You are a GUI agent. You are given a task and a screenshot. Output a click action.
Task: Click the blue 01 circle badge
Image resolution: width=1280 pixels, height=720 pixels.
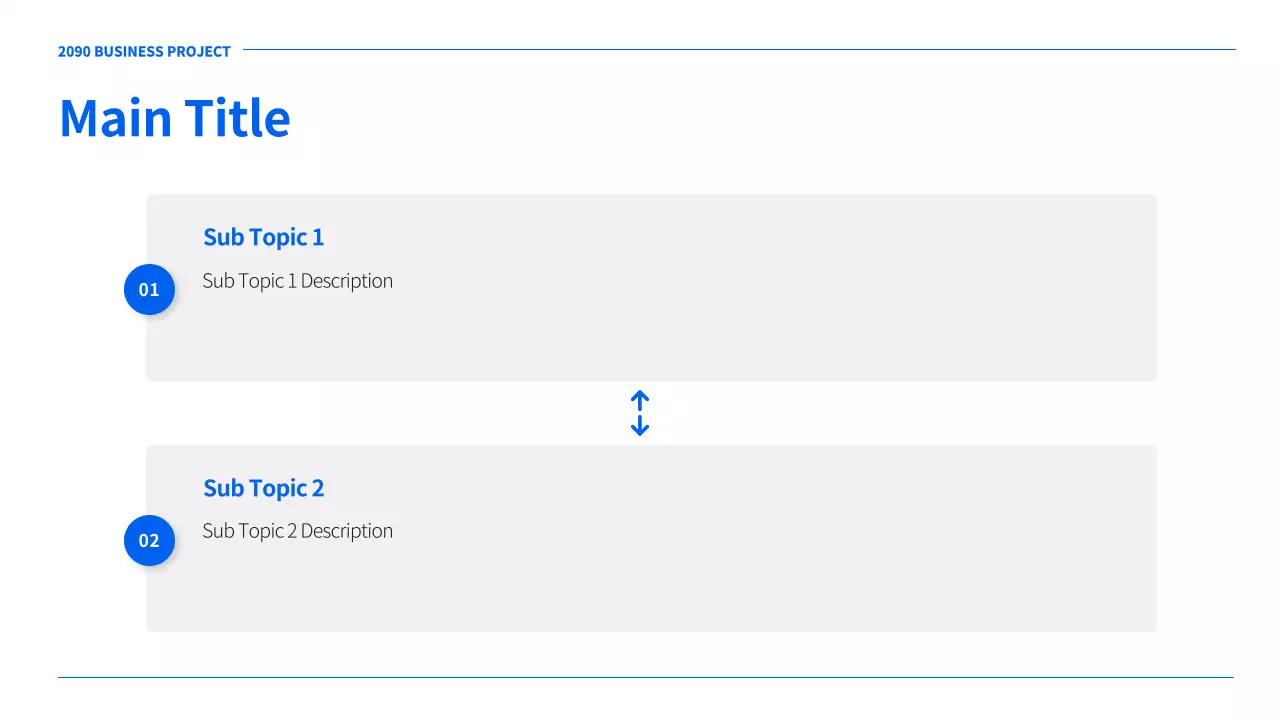coord(149,290)
